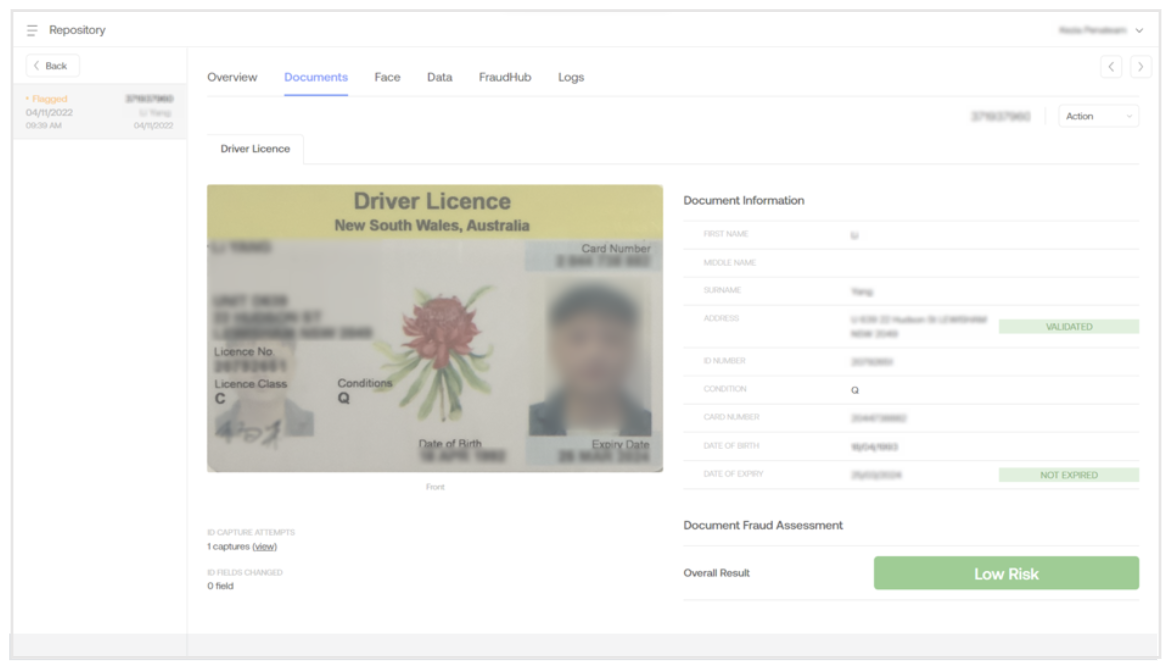The height and width of the screenshot is (666, 1172).
Task: Go back using the Back button
Action: tap(52, 66)
